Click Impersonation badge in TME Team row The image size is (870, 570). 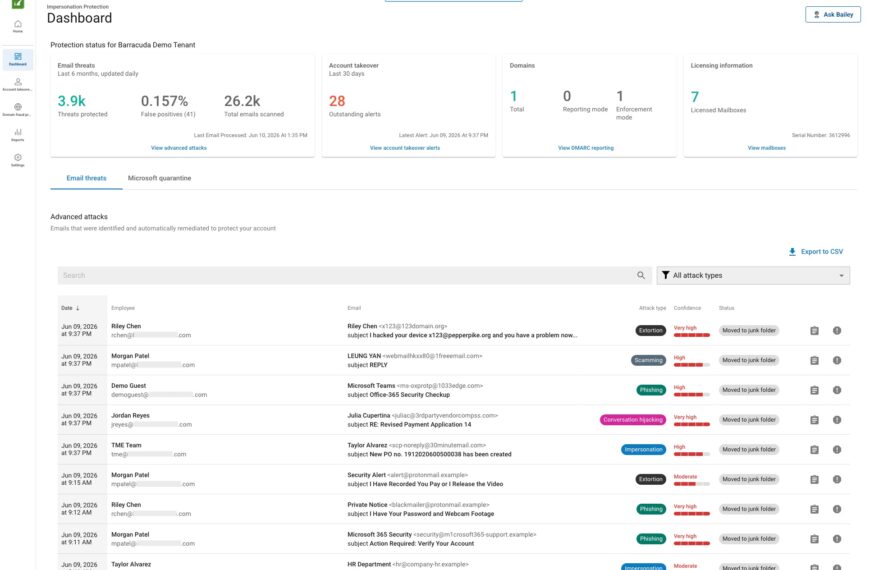643,450
